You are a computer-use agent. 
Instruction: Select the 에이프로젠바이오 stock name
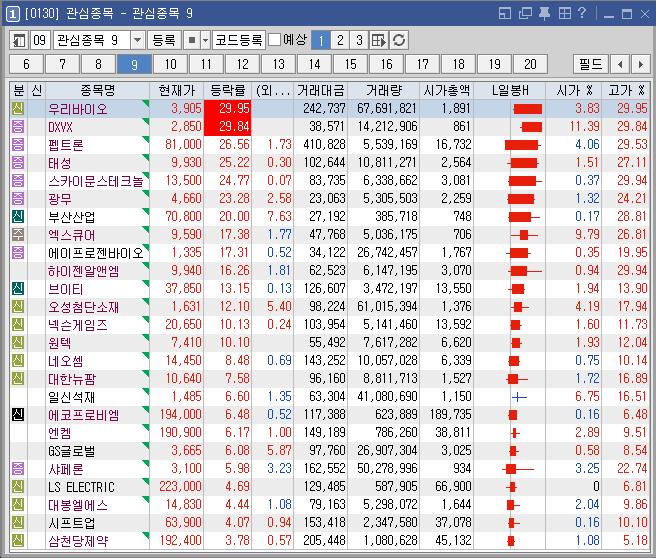(96, 253)
